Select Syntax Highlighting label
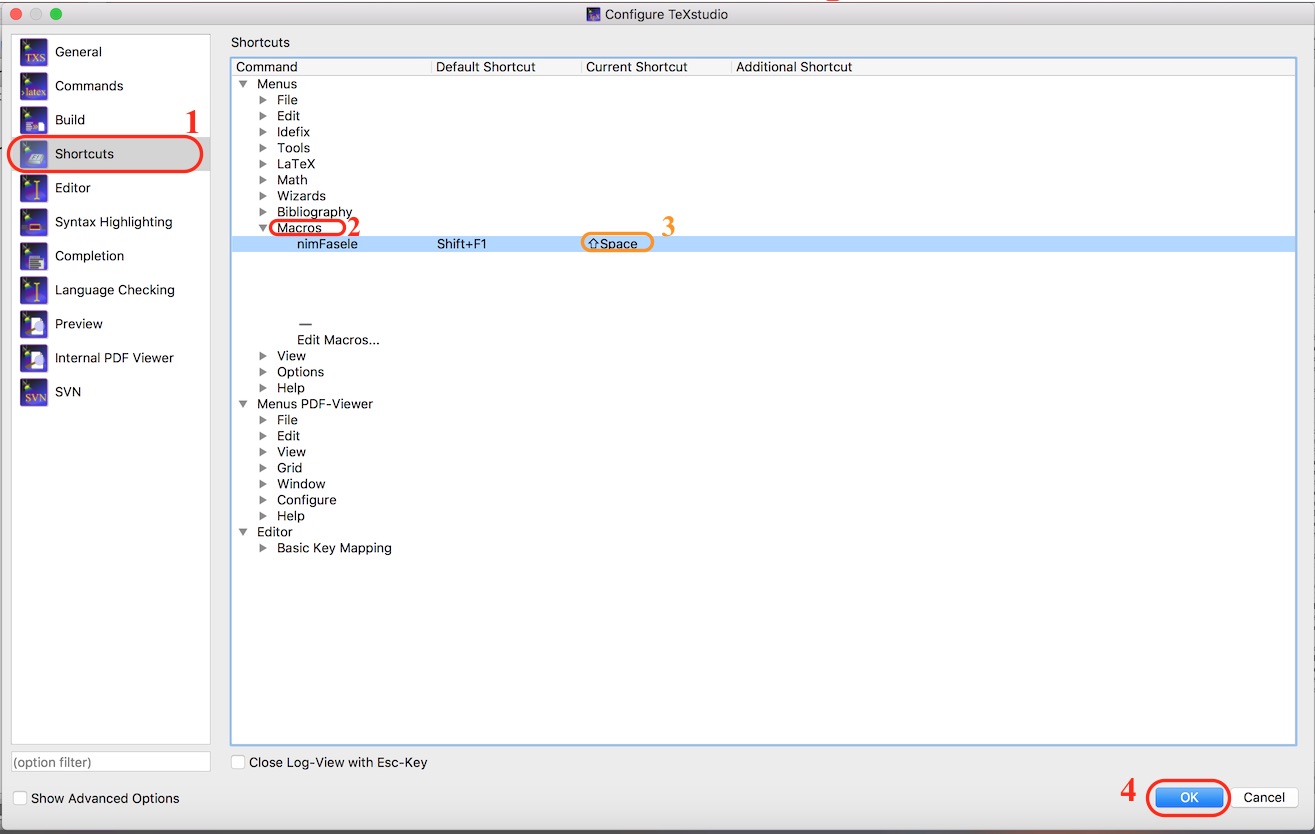 click(113, 222)
